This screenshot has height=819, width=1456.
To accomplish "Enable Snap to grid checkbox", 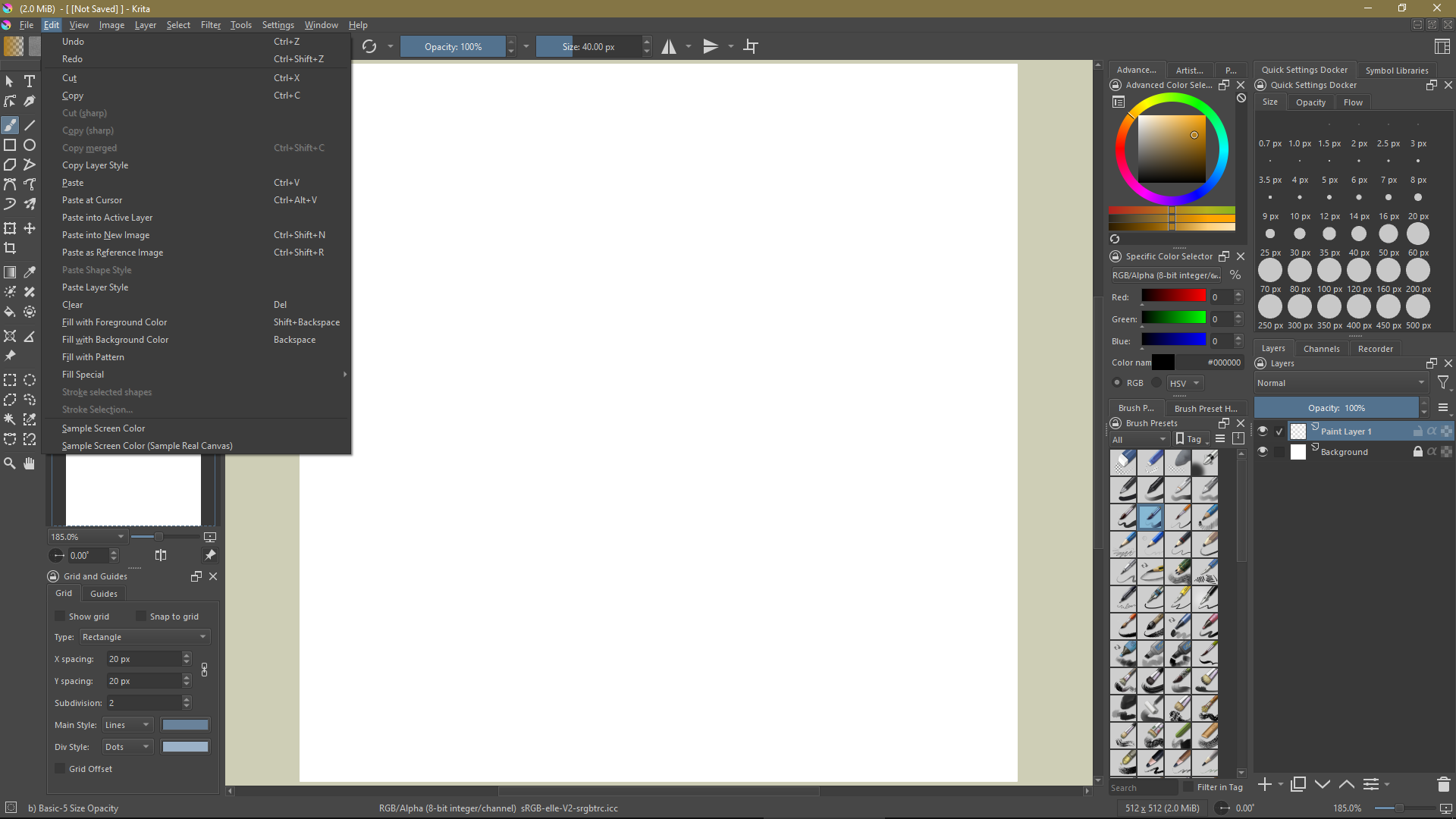I will tap(141, 617).
